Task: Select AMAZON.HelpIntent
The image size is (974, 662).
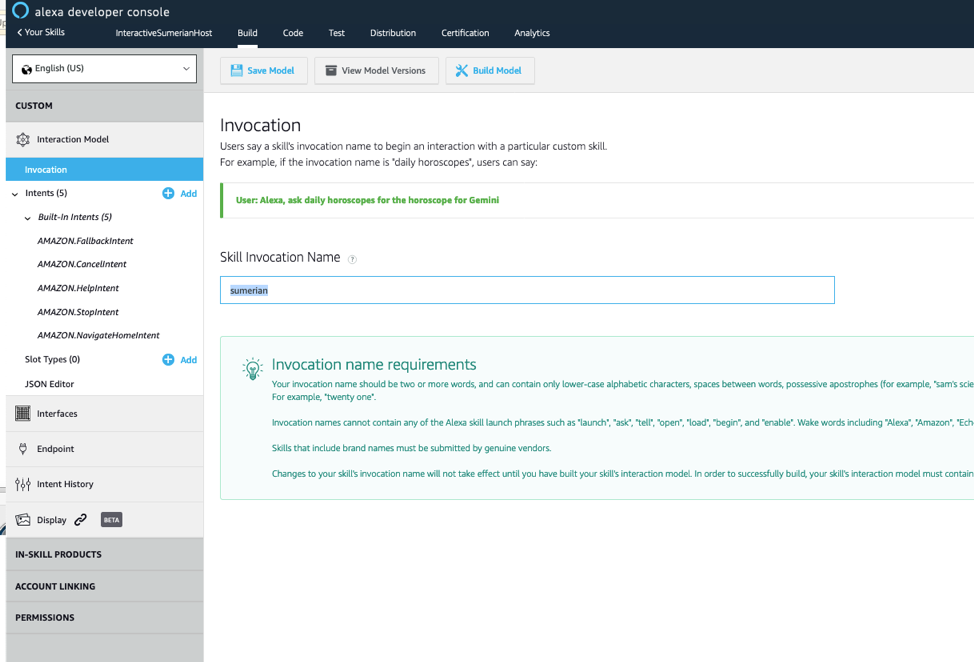Action: click(x=78, y=288)
